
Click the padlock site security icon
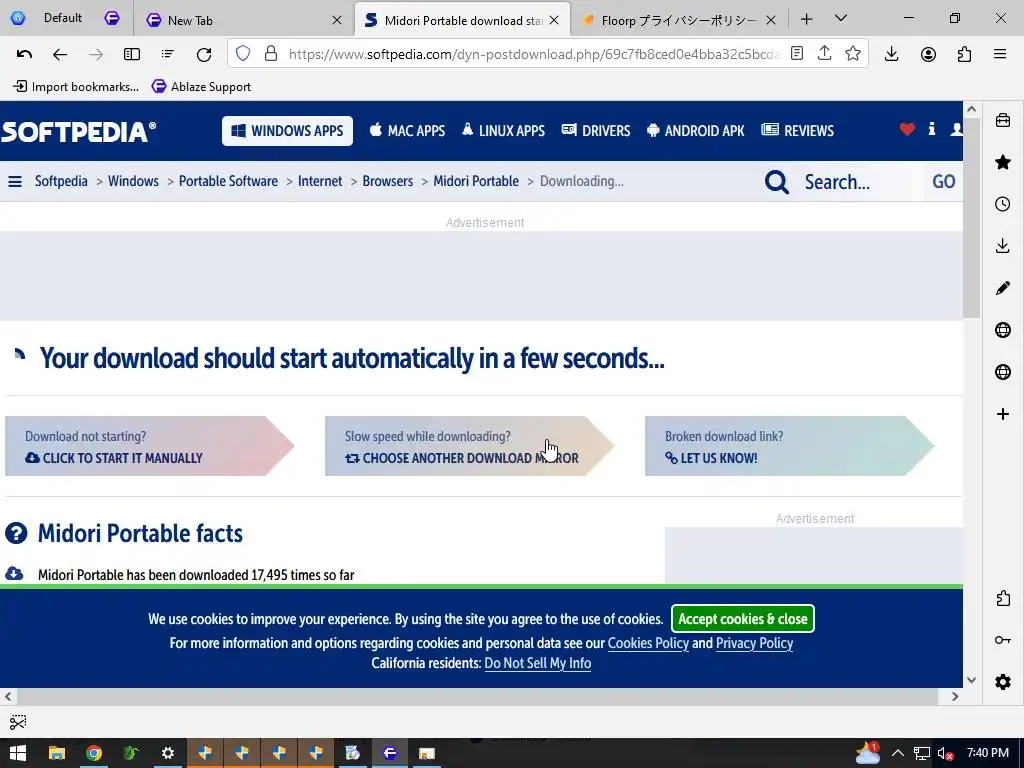(270, 54)
